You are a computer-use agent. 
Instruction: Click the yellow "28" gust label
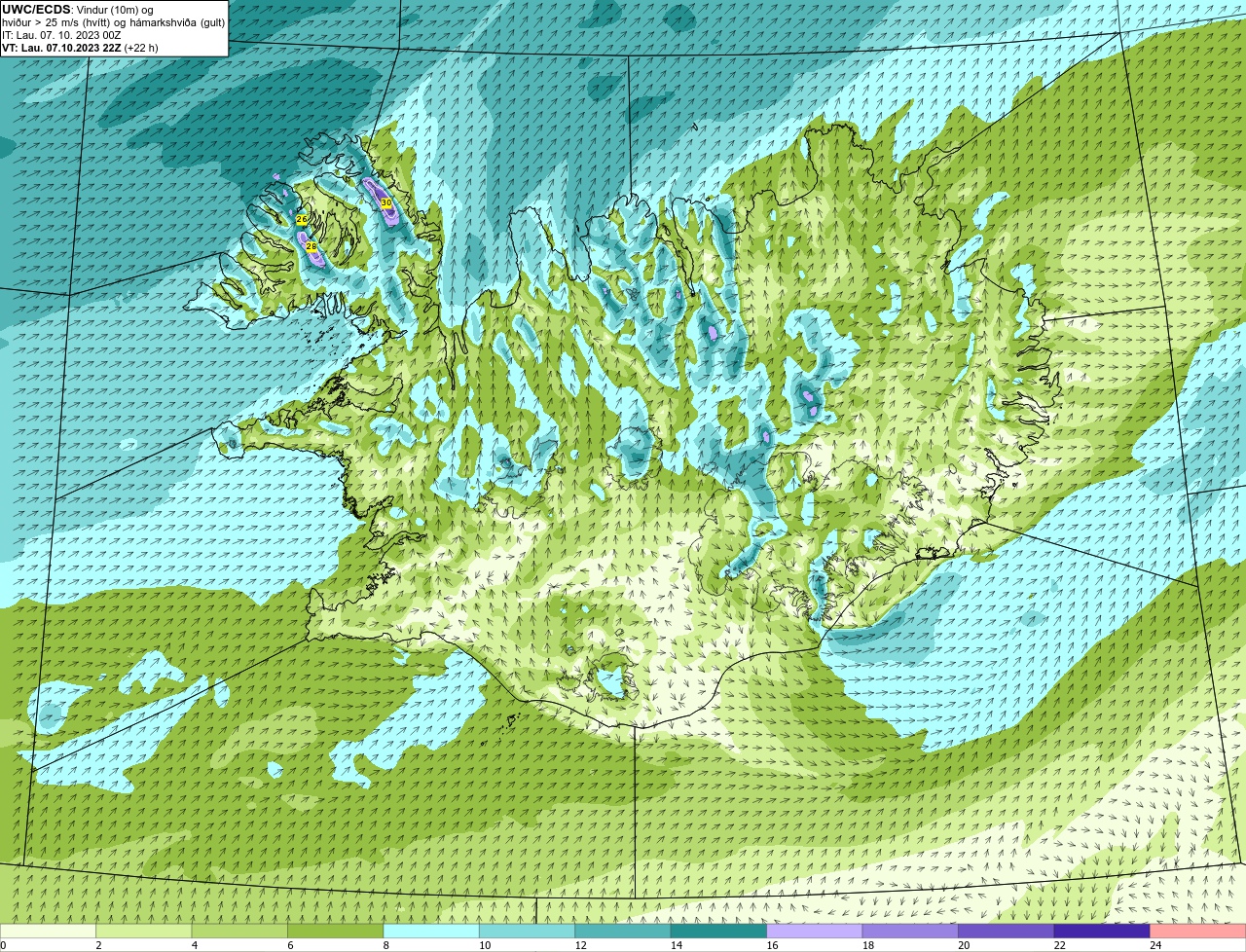tap(311, 246)
